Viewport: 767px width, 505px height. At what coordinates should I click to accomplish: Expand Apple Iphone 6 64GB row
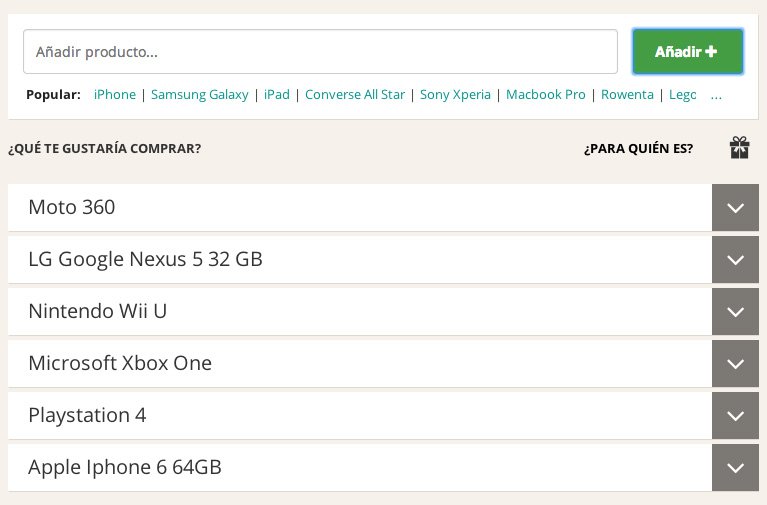(735, 467)
